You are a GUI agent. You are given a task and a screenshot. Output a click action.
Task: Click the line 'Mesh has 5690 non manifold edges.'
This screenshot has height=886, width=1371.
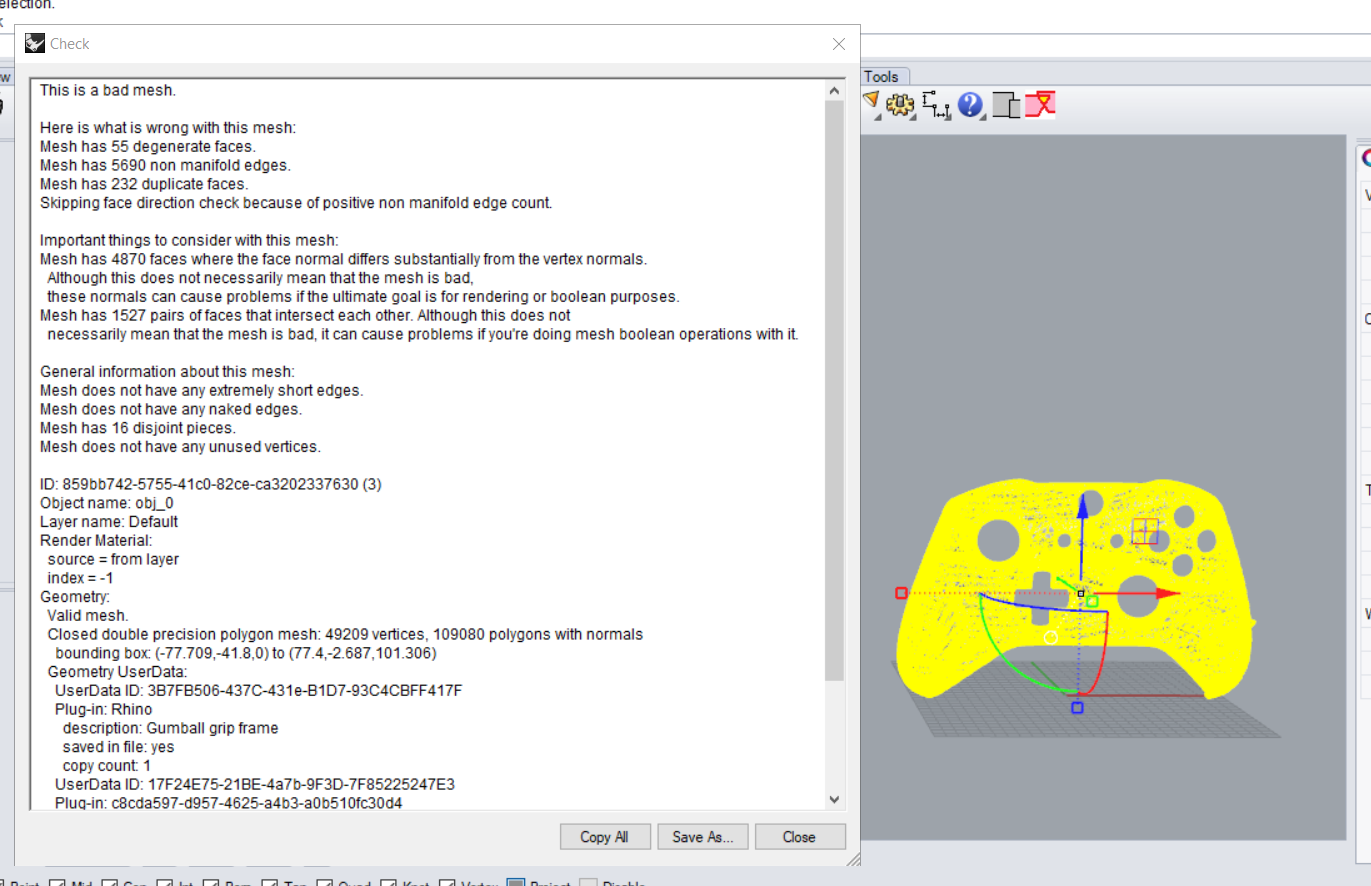[165, 165]
